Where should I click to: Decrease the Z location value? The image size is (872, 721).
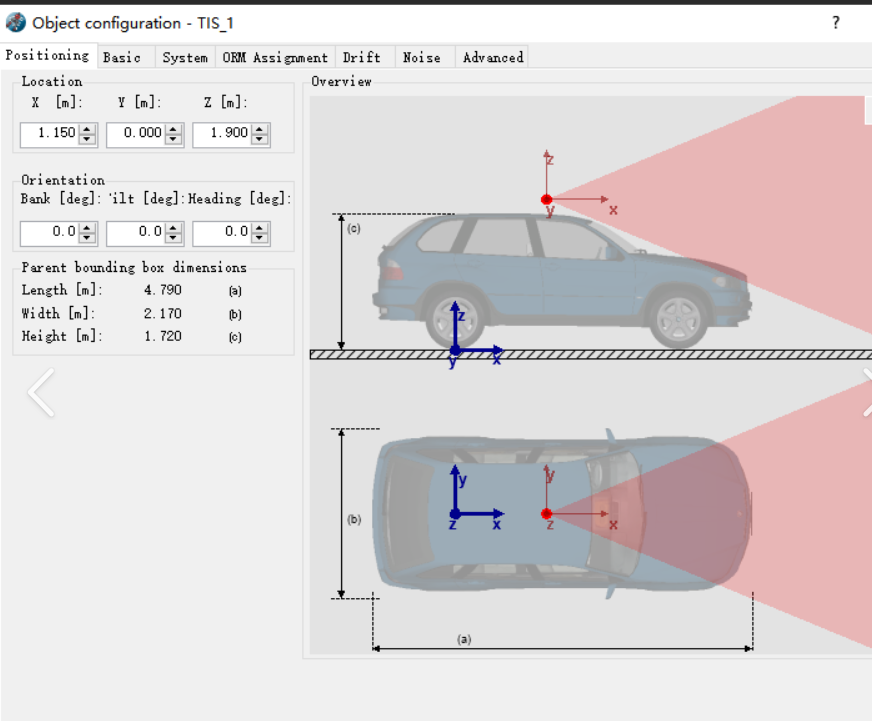(x=260, y=139)
